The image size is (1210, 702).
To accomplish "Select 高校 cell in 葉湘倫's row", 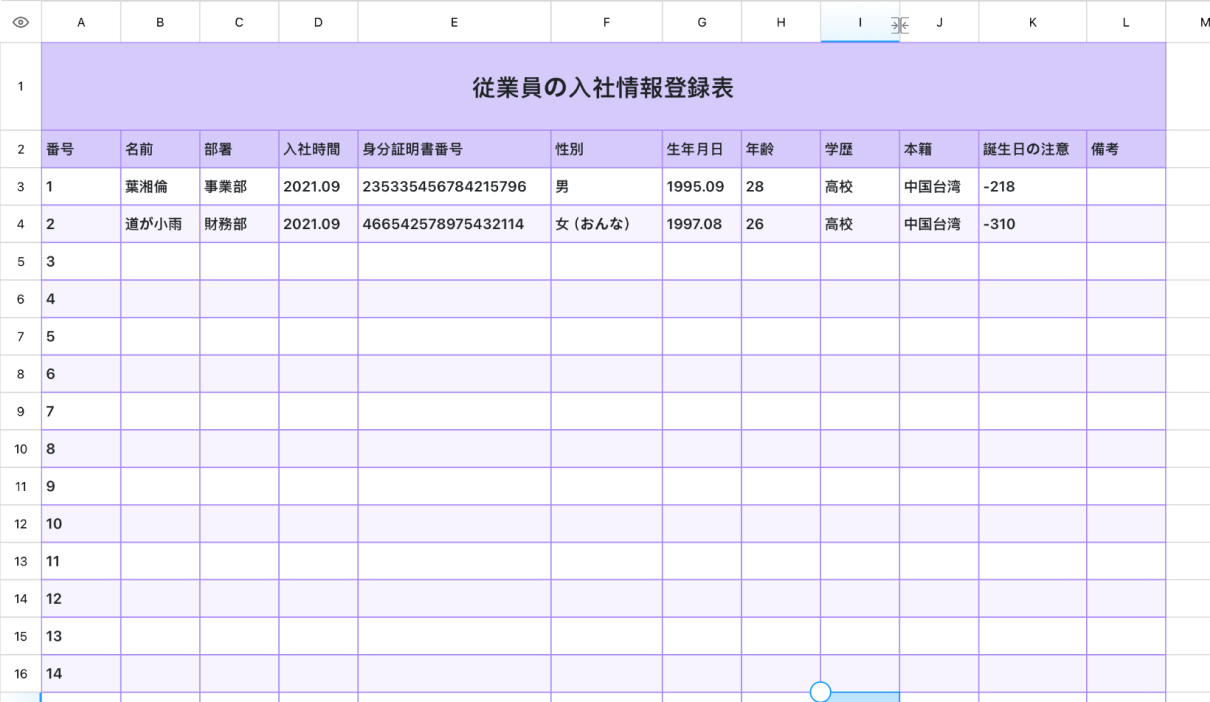I will (x=860, y=187).
